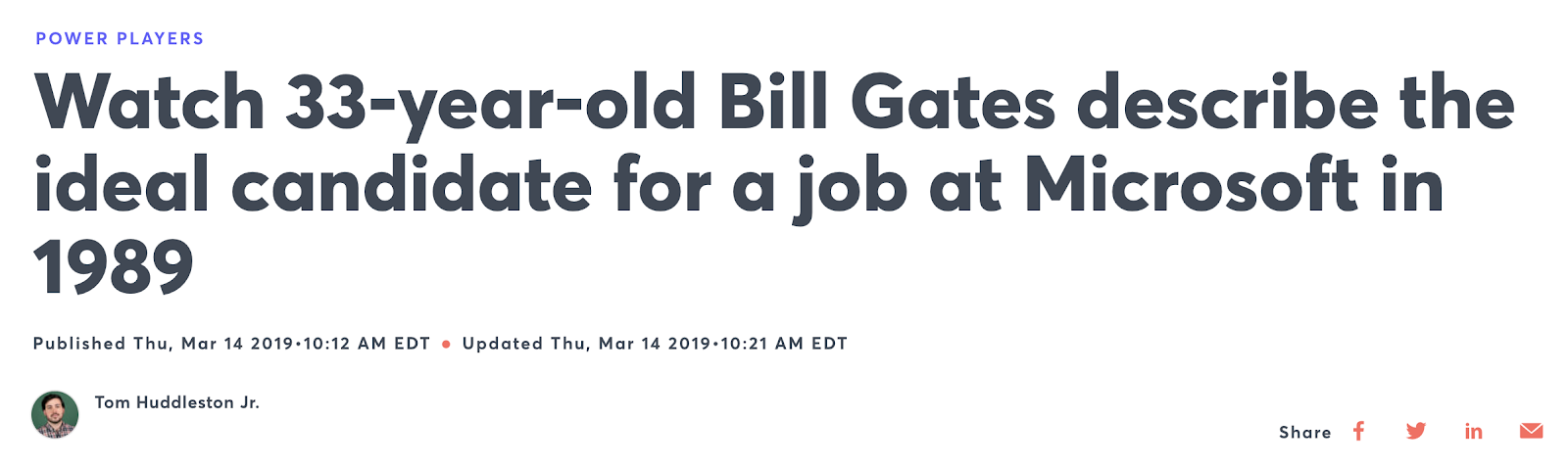The image size is (1568, 467).
Task: Open Tom Huddleston Jr.'s avatar photo
Action: click(x=55, y=414)
